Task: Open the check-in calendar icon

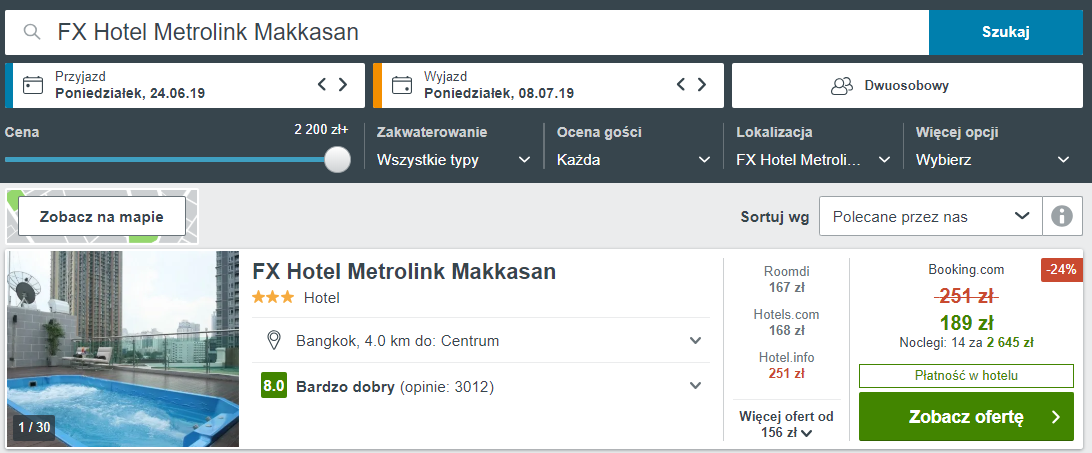Action: tap(33, 86)
